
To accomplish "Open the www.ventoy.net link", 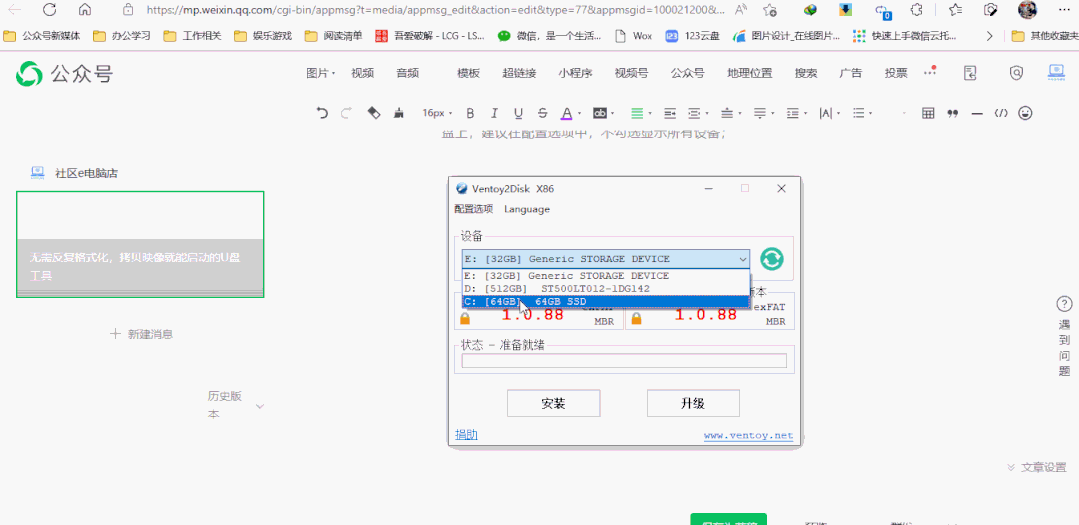I will [x=748, y=436].
